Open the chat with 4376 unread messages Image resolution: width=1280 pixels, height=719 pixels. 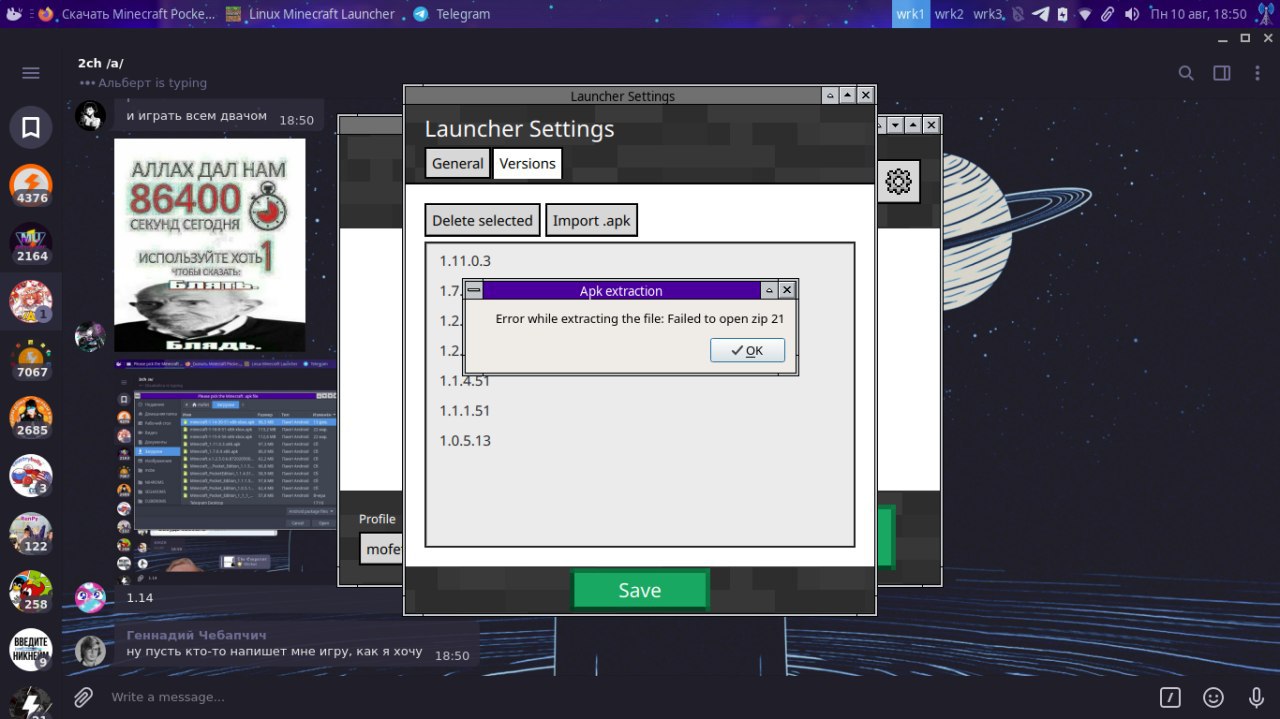(x=31, y=185)
